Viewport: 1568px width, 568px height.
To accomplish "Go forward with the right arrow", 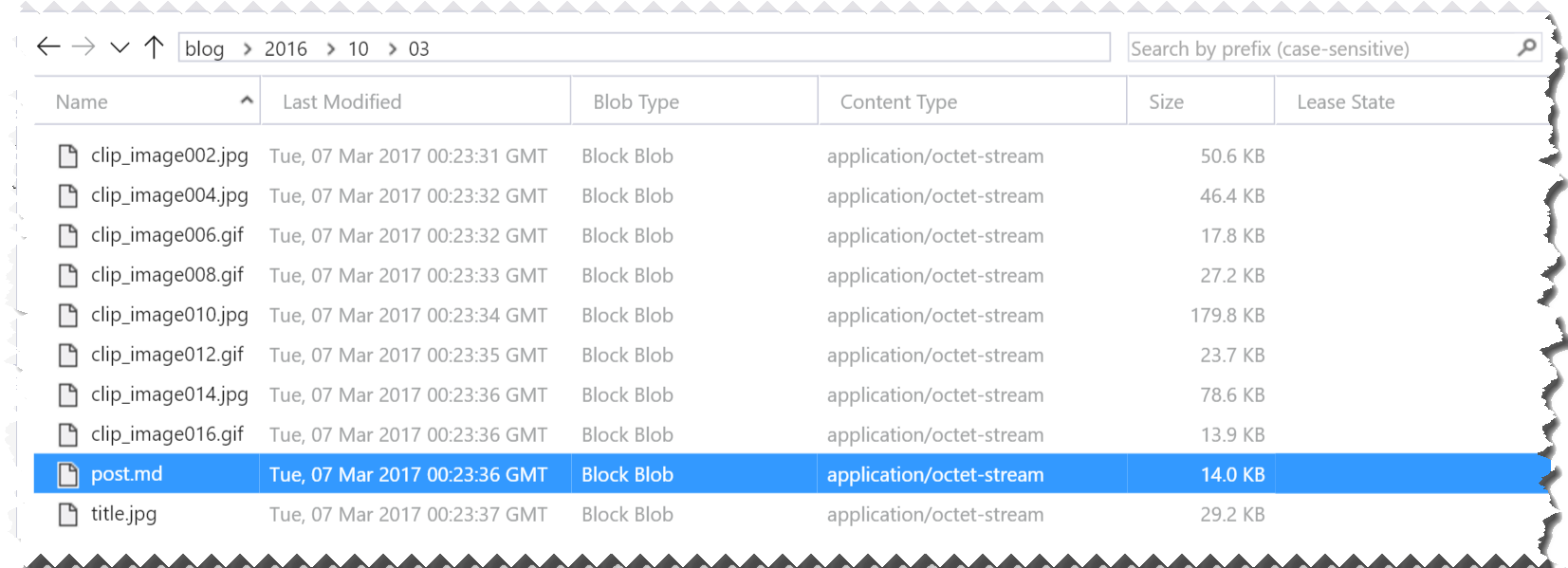I will (84, 46).
